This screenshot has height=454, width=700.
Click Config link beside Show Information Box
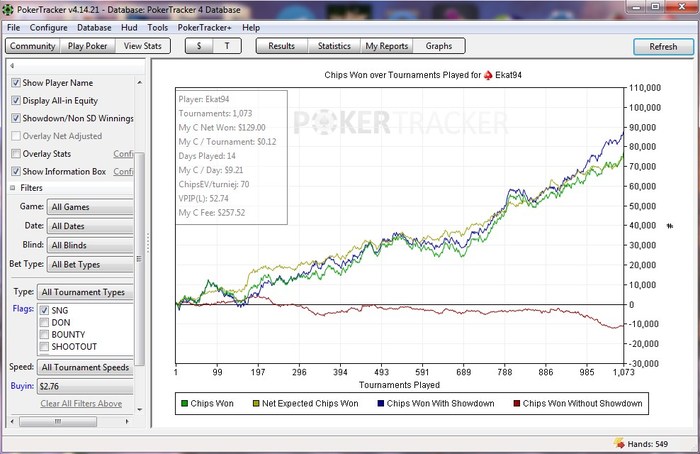123,171
